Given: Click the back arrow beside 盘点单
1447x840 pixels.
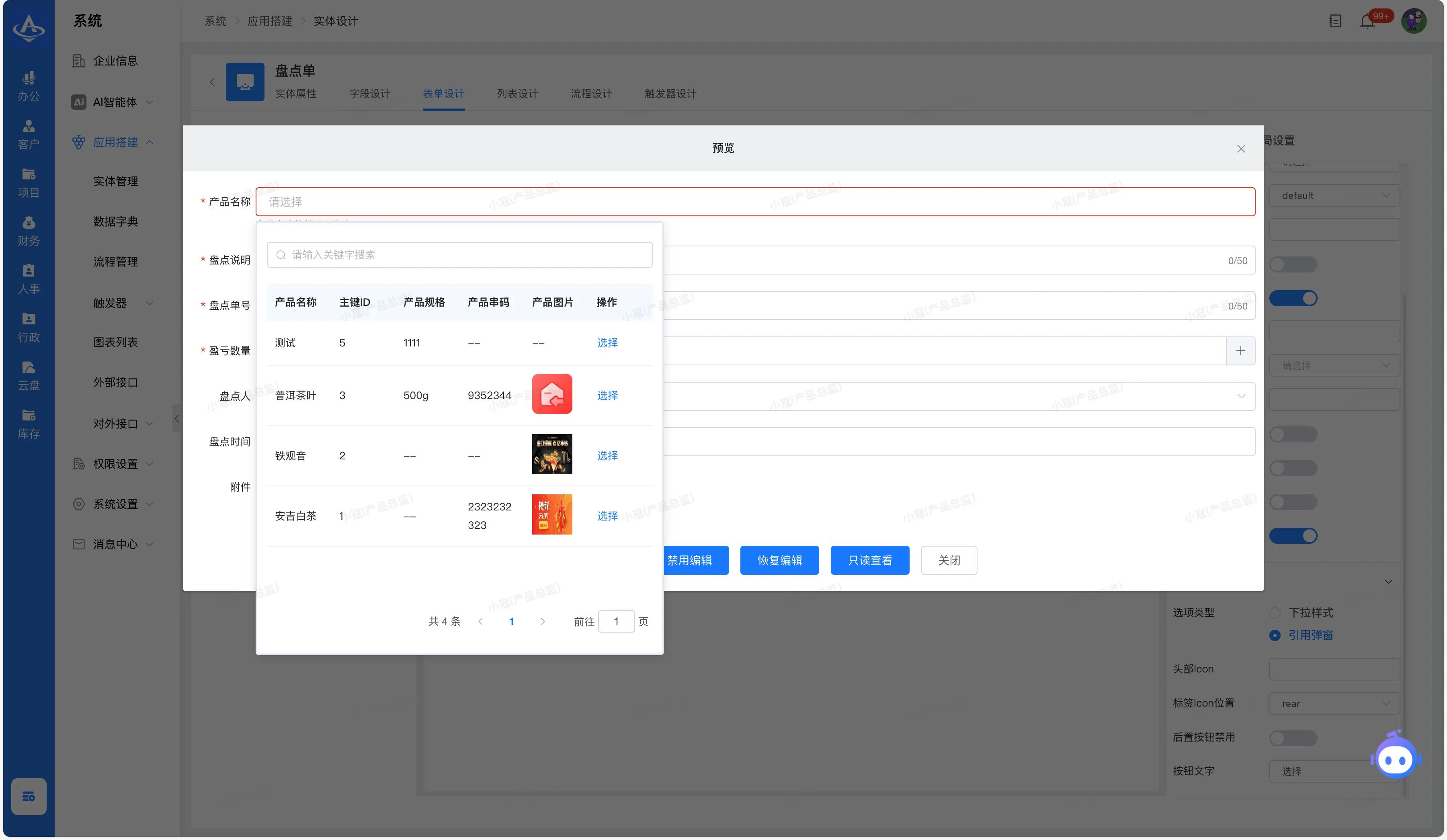Looking at the screenshot, I should click(x=212, y=82).
